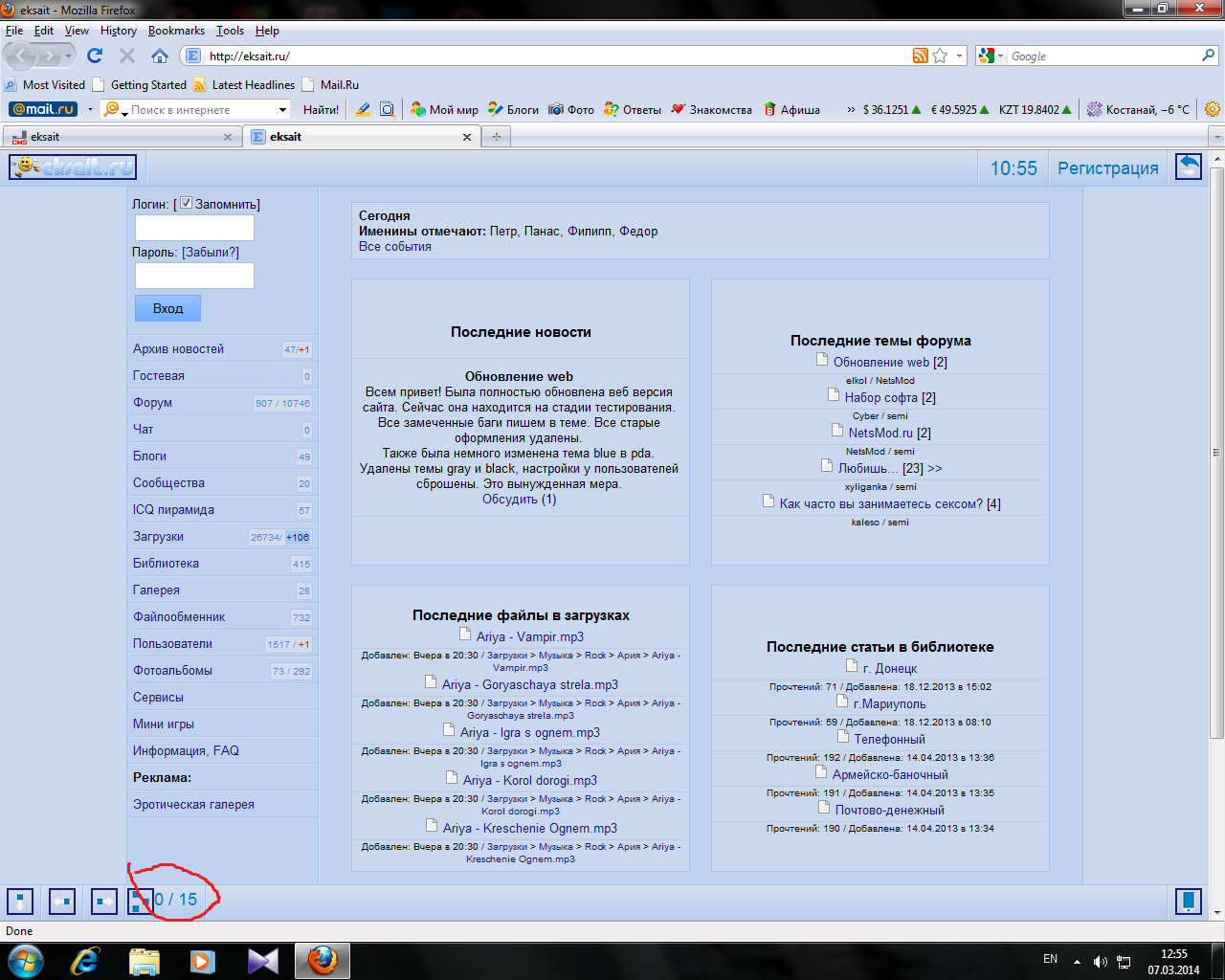Bookmark the page with the star icon
The image size is (1225, 980).
point(940,56)
